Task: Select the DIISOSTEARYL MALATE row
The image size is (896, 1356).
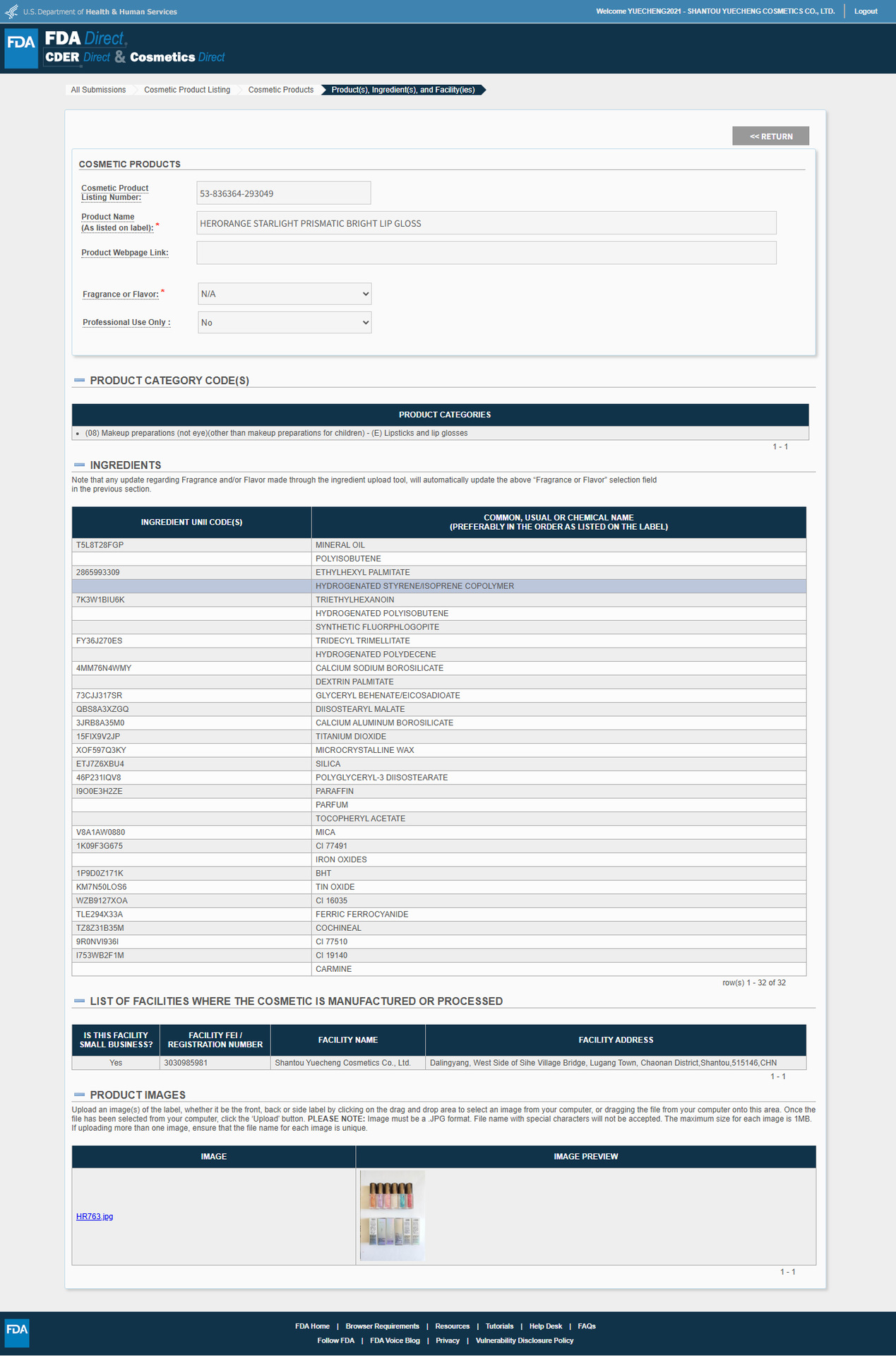Action: (x=438, y=709)
